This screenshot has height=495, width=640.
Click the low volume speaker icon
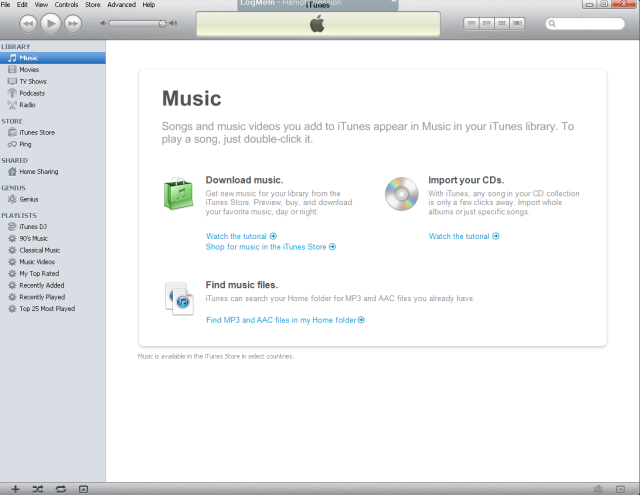[x=103, y=23]
